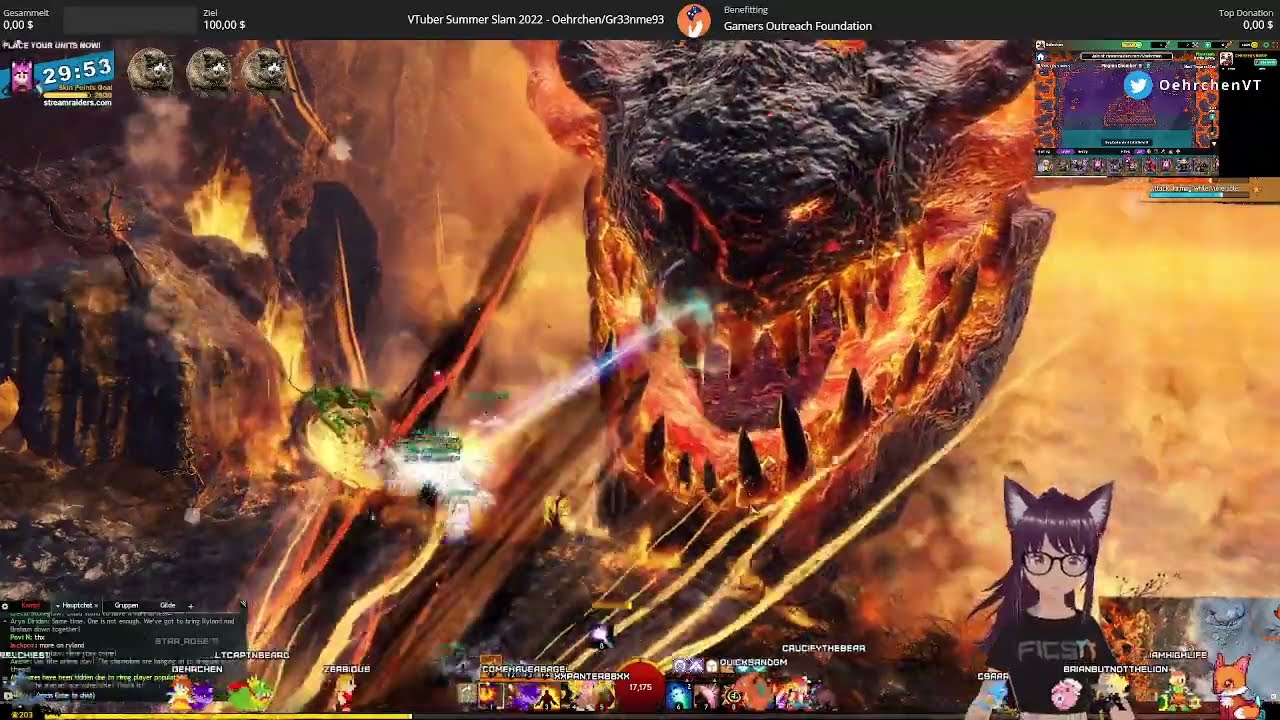Click the Twitter bird icon
Image resolution: width=1280 pixels, height=720 pixels.
point(1138,85)
